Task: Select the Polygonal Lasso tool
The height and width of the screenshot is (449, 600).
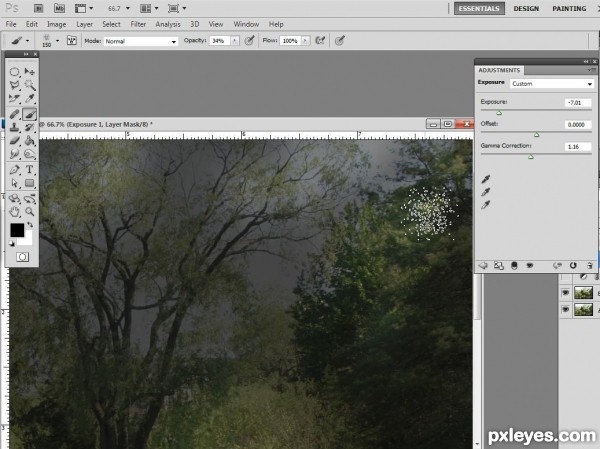Action: pyautogui.click(x=15, y=85)
